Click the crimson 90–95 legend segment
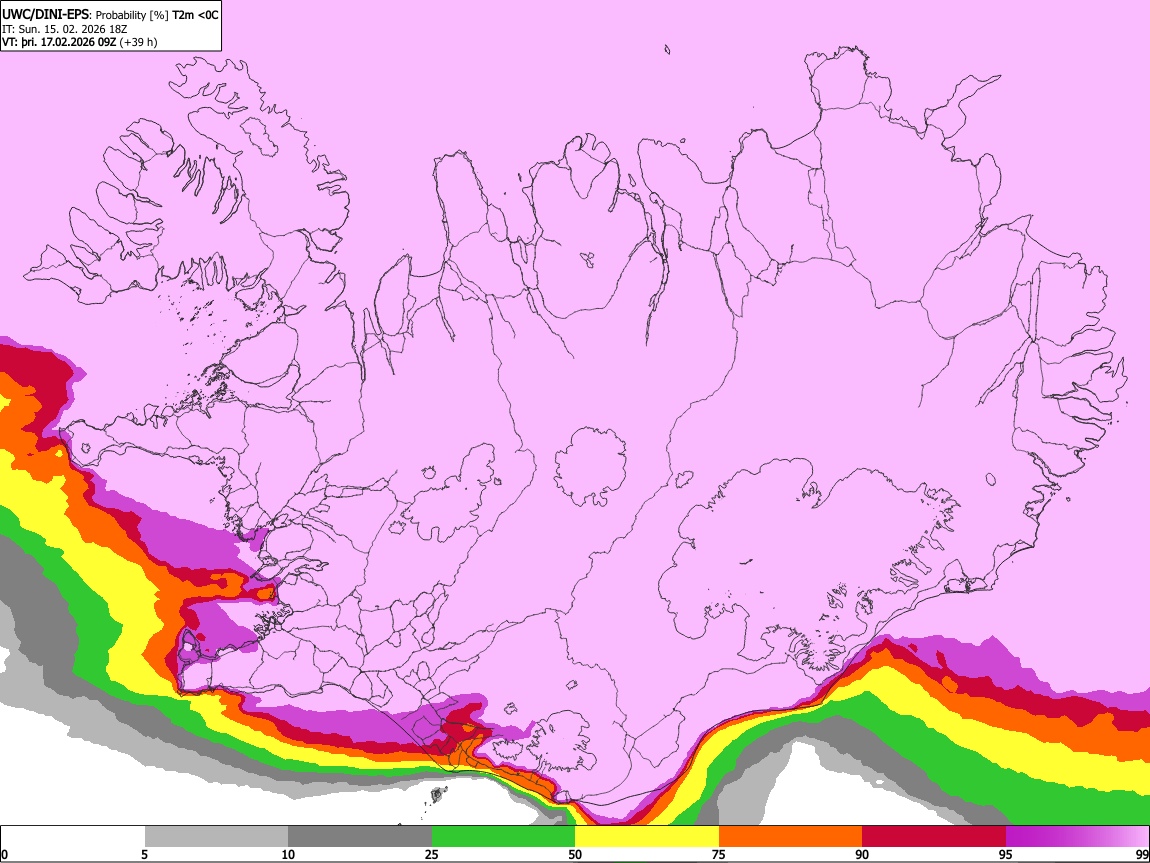The height and width of the screenshot is (863, 1150). [x=934, y=837]
